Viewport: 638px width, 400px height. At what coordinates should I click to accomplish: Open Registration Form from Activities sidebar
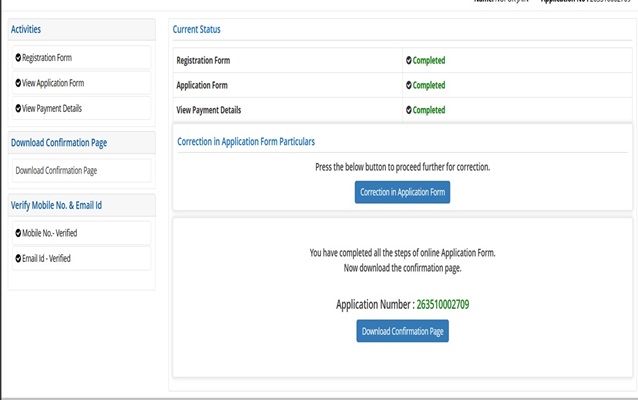[47, 58]
